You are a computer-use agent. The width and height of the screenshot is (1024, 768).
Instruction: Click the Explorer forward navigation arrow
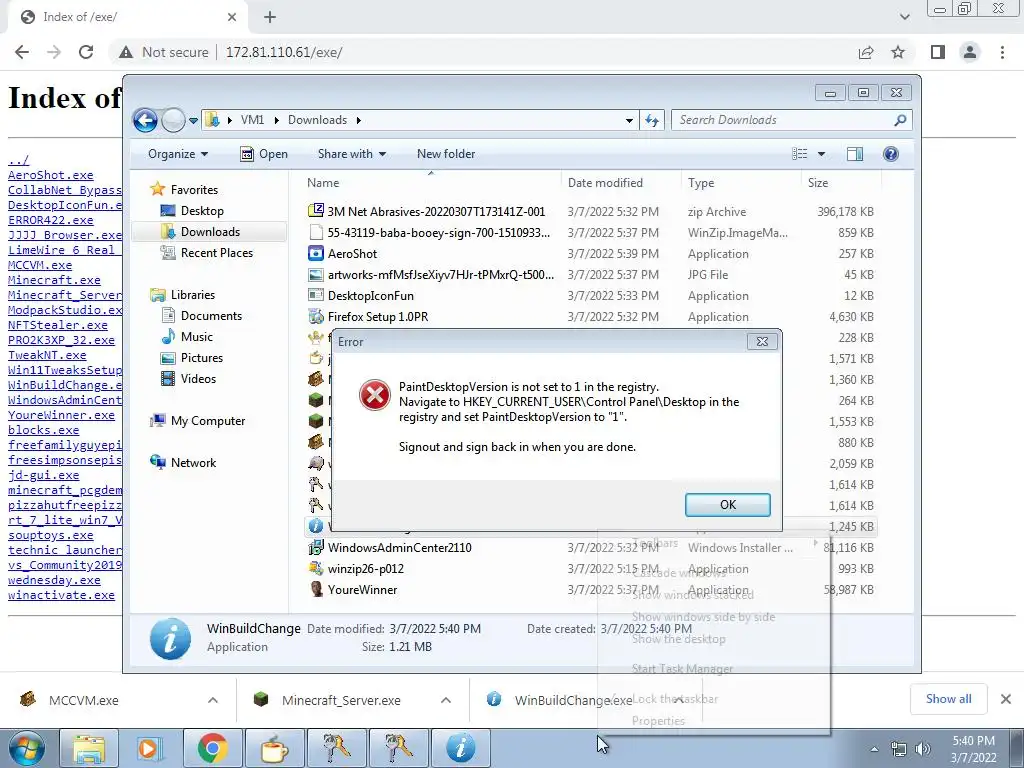173,120
